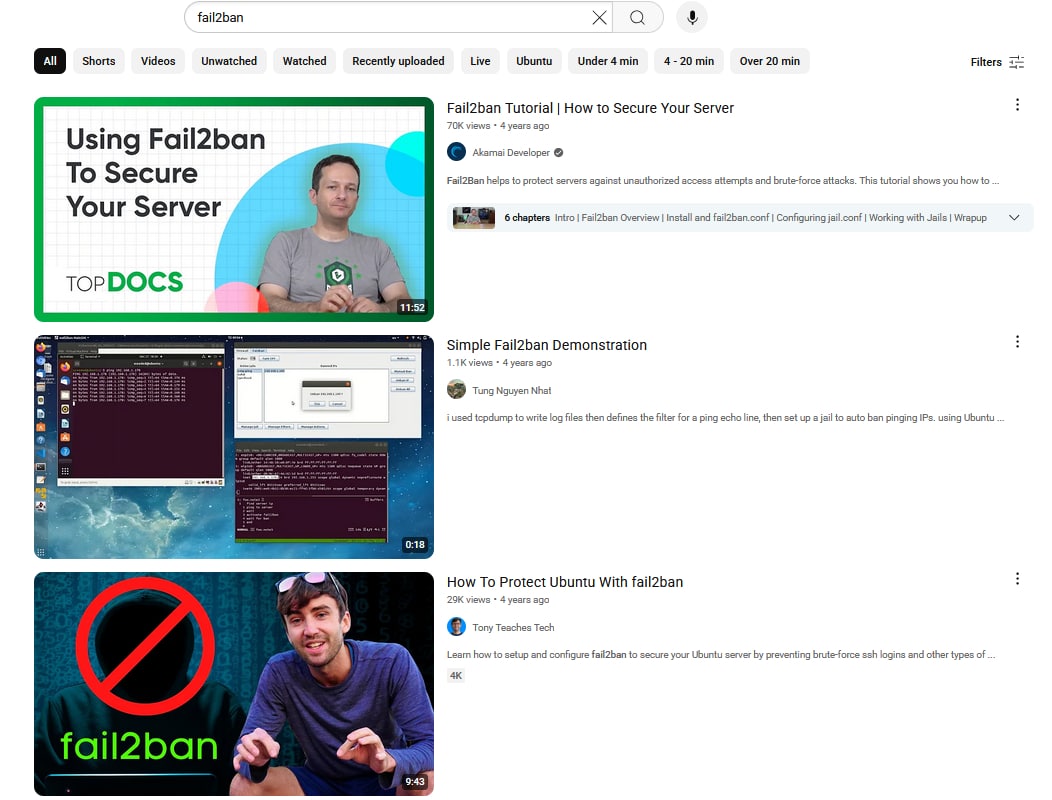Screen dimensions: 1052x800
Task: Expand the 6 chapters list chevron
Action: 1014,217
